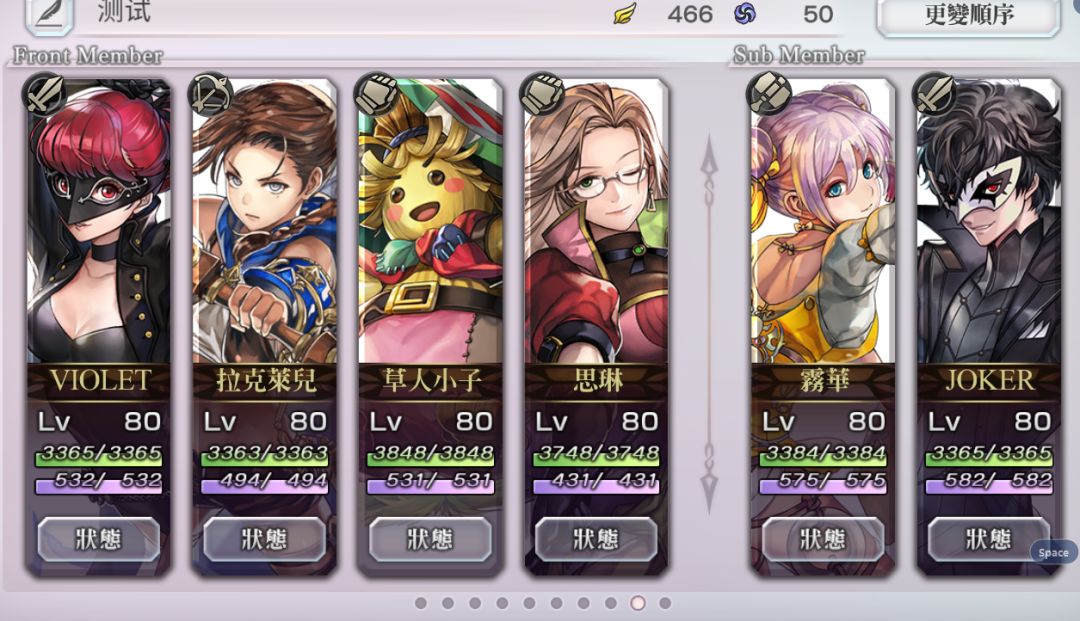Select the first page indicator dot
The height and width of the screenshot is (621, 1080).
(x=421, y=603)
